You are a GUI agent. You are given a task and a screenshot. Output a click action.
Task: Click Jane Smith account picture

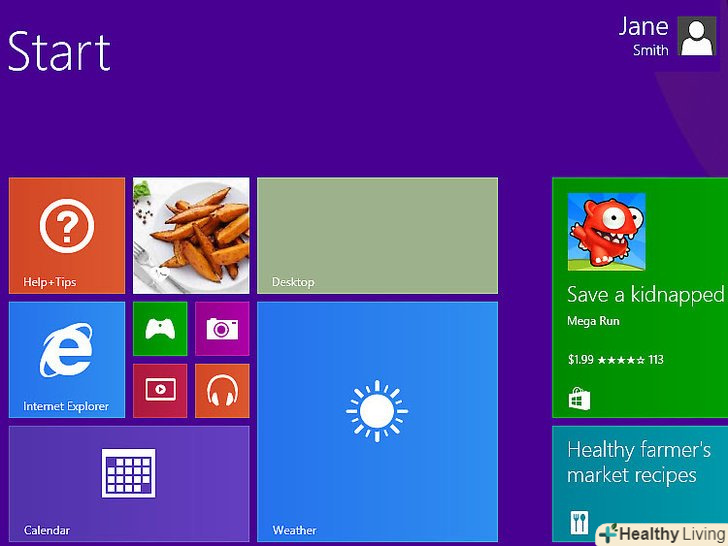696,36
